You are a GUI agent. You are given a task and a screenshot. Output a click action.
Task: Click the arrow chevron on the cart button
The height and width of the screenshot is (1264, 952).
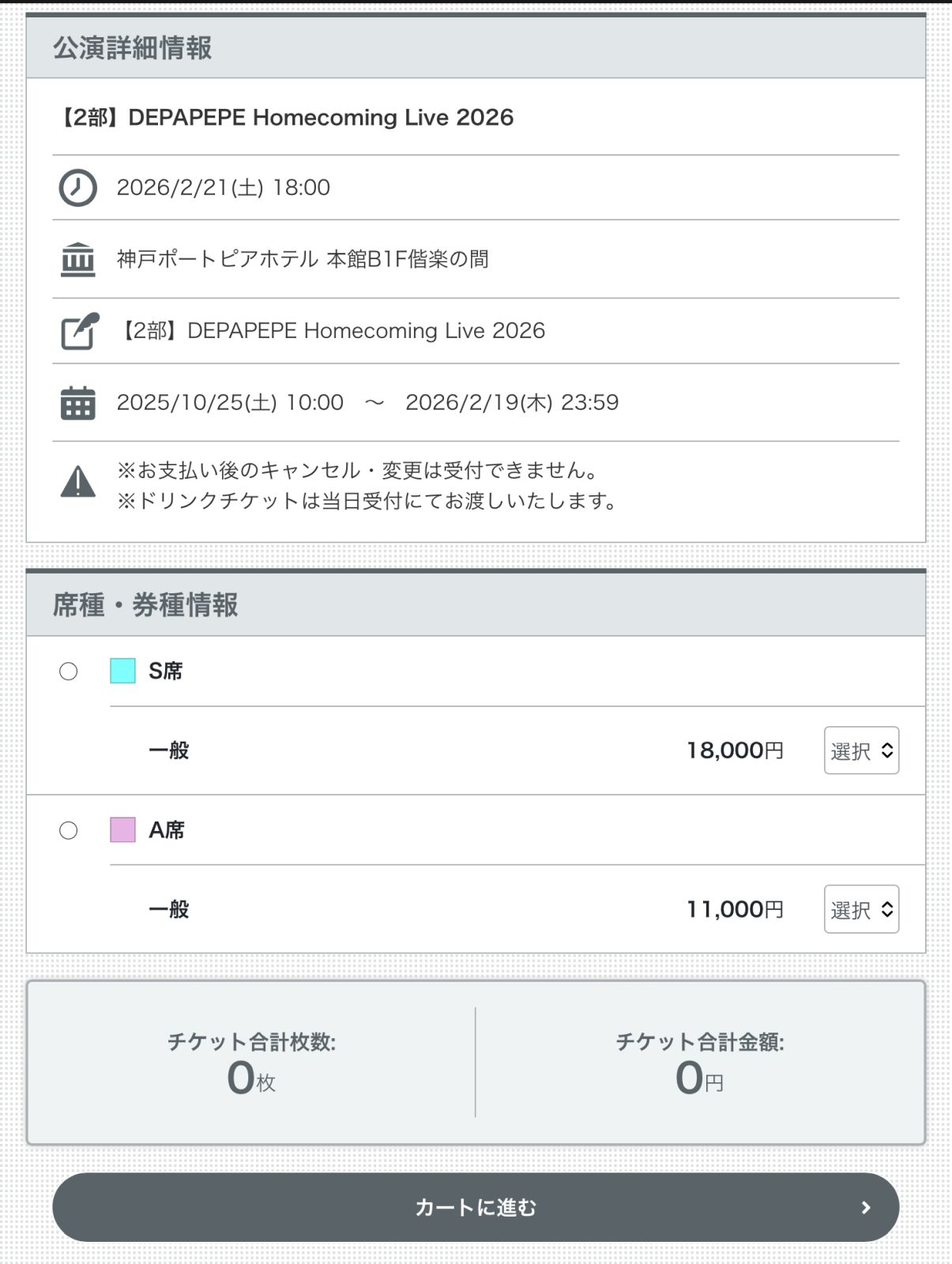(x=866, y=1207)
